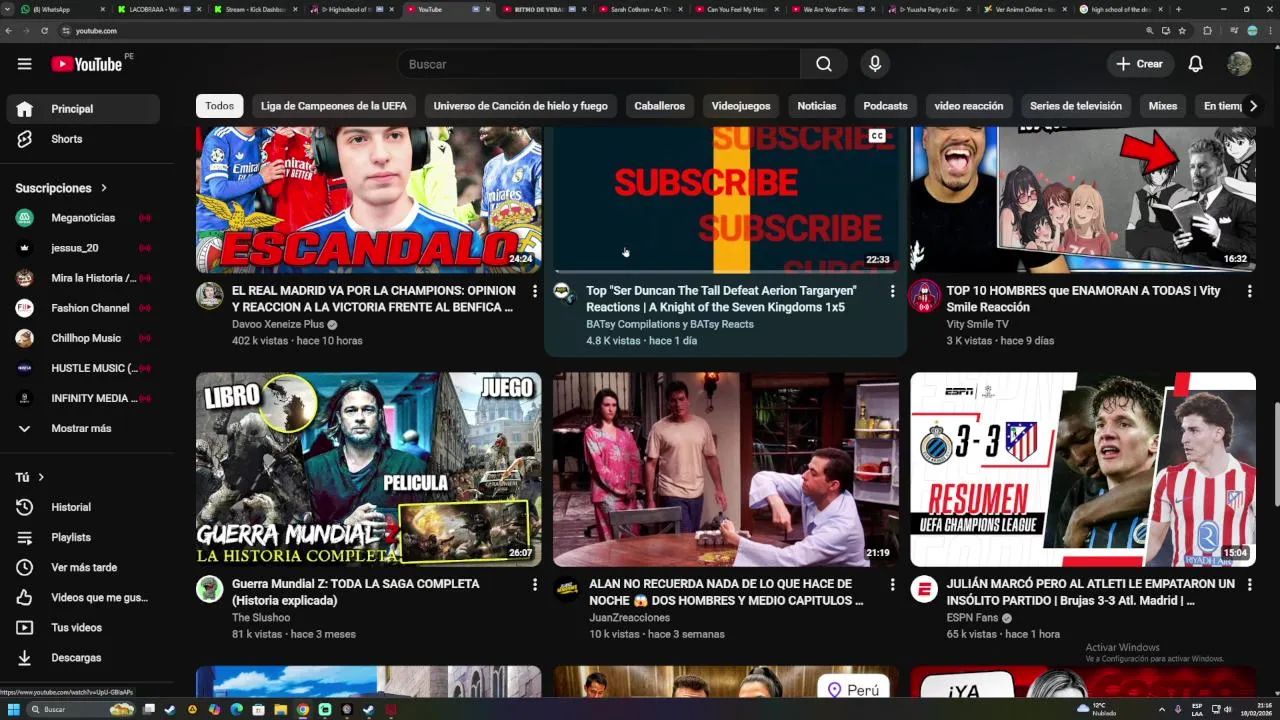Click JuanZreacciones channel name

[x=630, y=617]
